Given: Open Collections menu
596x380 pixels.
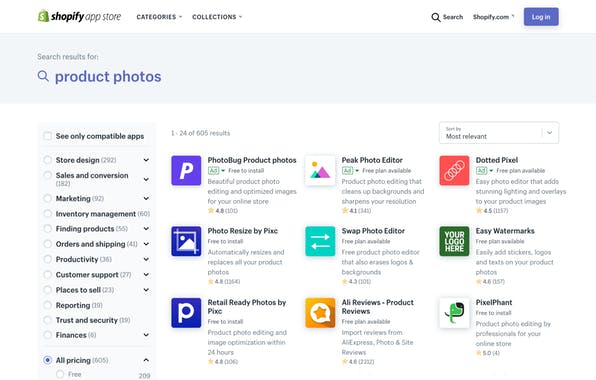Looking at the screenshot, I should point(217,17).
